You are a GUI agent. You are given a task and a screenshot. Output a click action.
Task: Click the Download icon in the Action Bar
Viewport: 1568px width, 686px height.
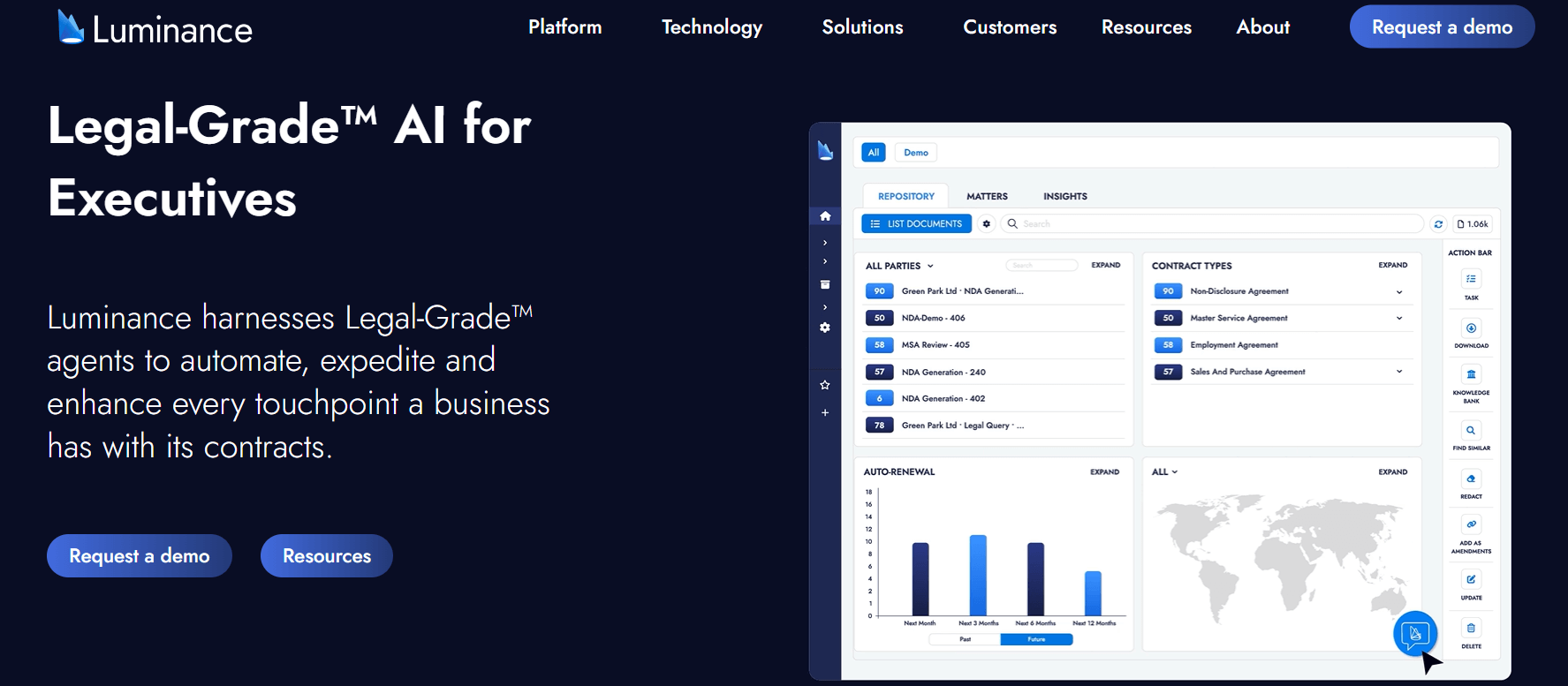tap(1471, 328)
